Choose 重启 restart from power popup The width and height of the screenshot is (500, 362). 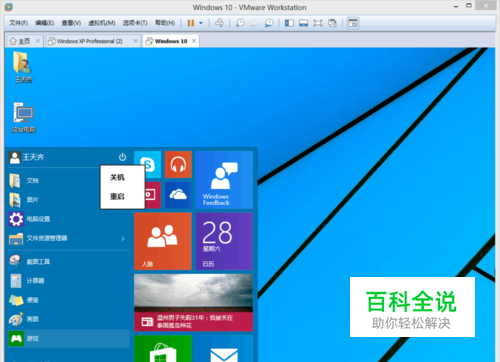[117, 196]
